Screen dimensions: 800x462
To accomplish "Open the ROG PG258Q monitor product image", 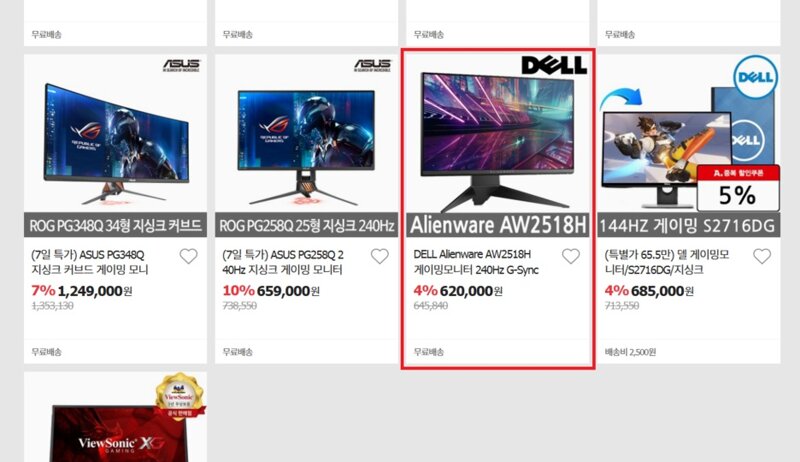I will (306, 145).
